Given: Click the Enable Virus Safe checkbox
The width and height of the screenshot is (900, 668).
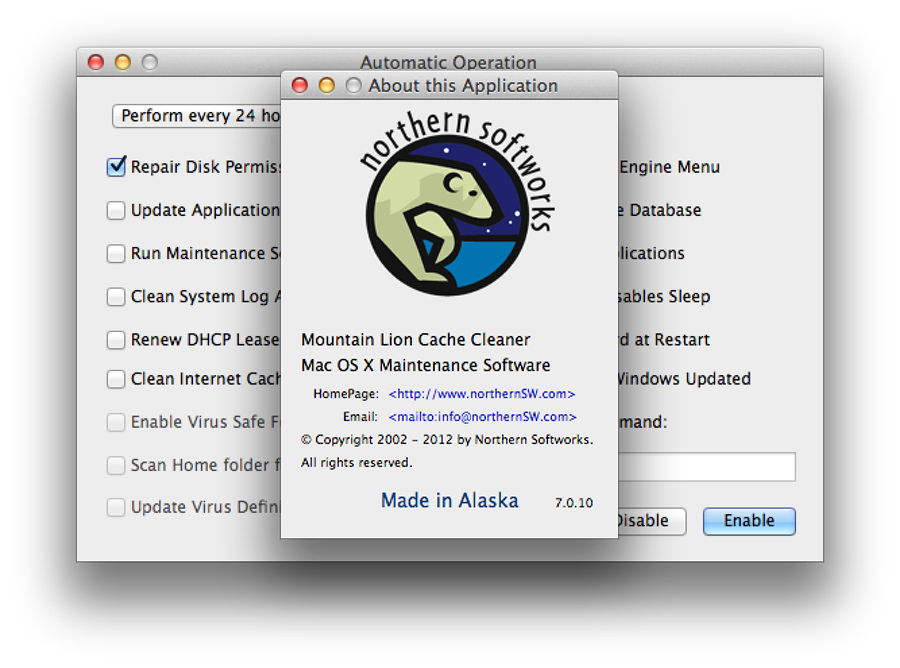Looking at the screenshot, I should click(116, 422).
